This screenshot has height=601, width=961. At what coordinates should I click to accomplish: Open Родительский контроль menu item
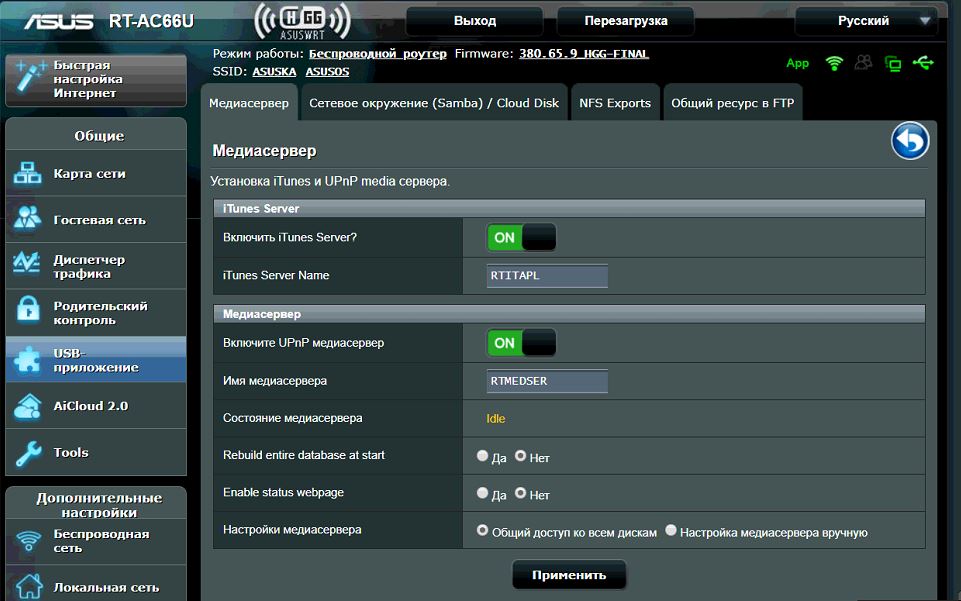click(96, 312)
